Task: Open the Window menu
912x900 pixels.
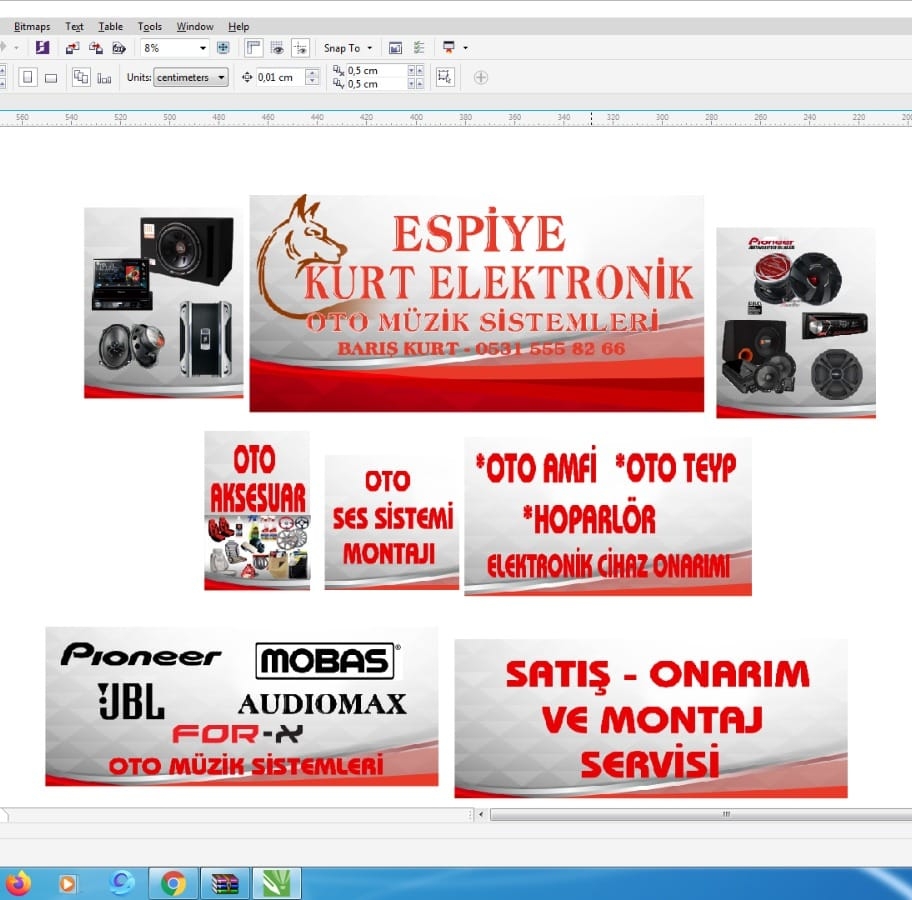Action: 195,27
